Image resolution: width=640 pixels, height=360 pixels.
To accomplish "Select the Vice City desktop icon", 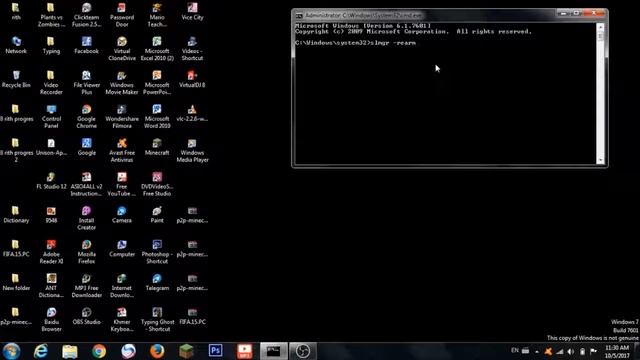I will pyautogui.click(x=192, y=11).
